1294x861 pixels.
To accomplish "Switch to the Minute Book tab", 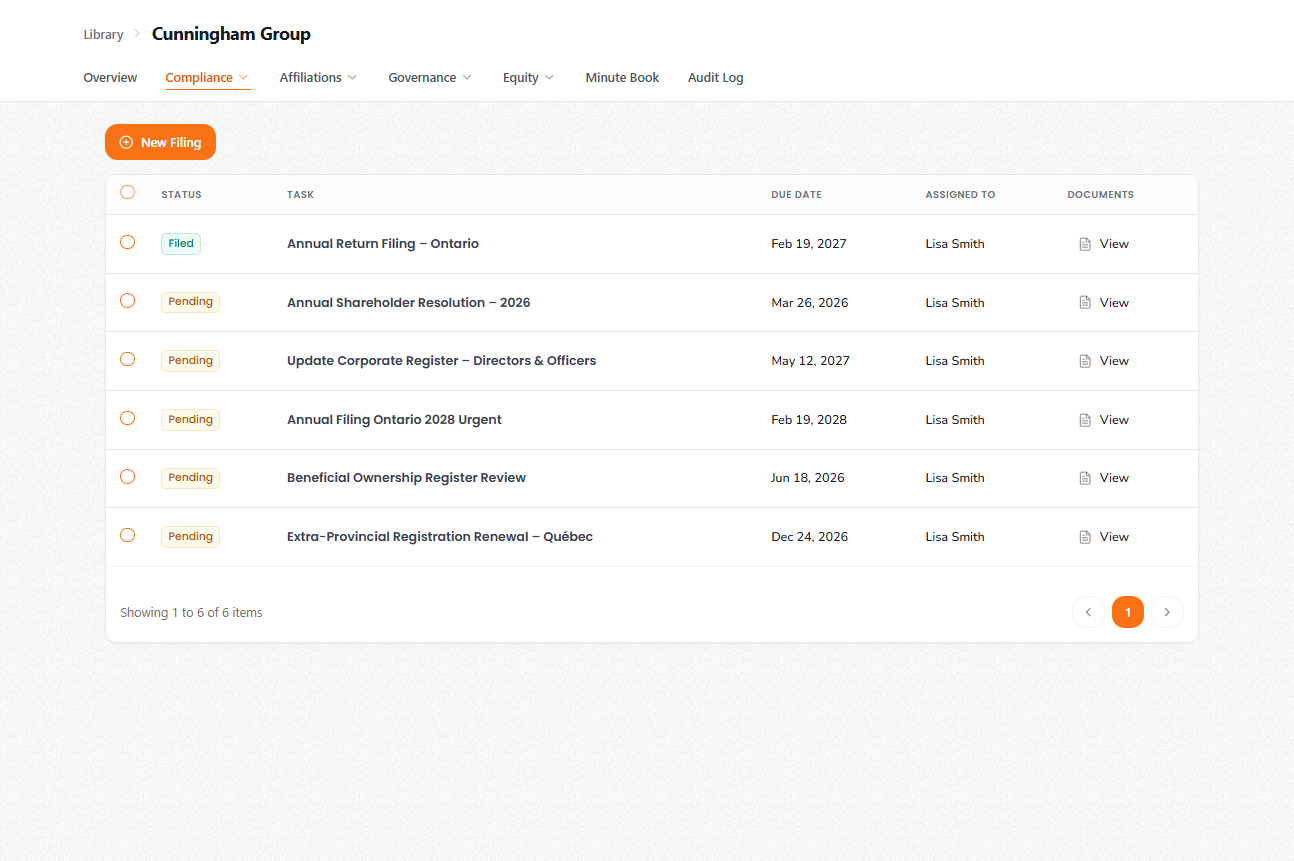I will [x=622, y=77].
